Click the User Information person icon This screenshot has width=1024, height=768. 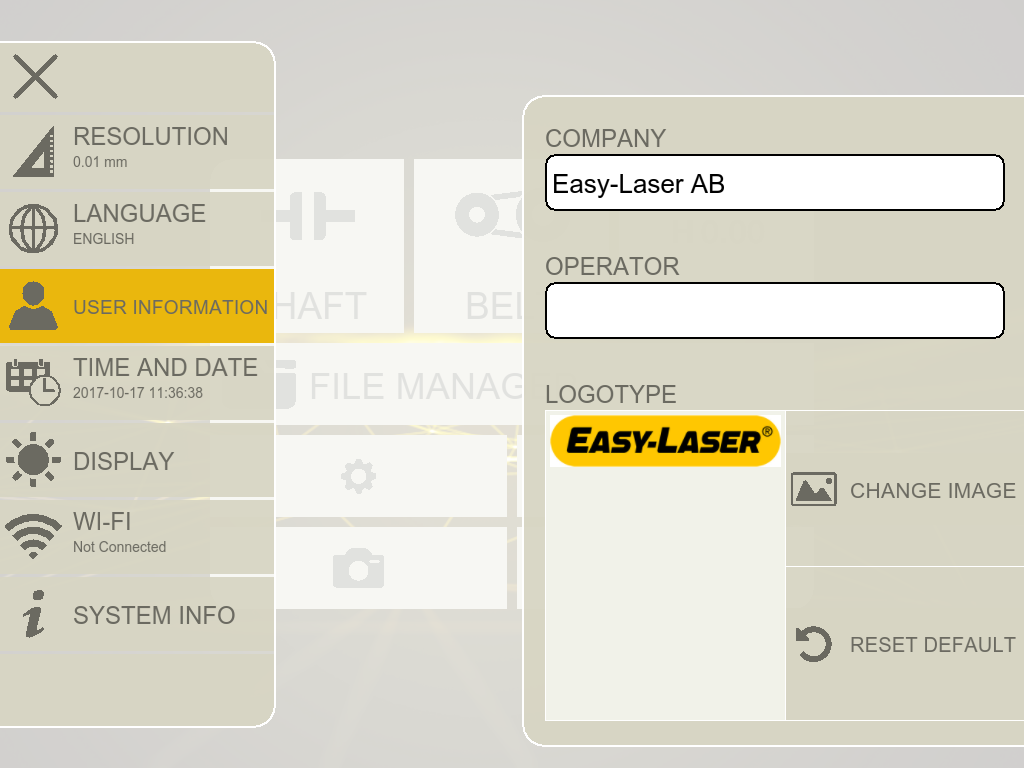point(33,306)
